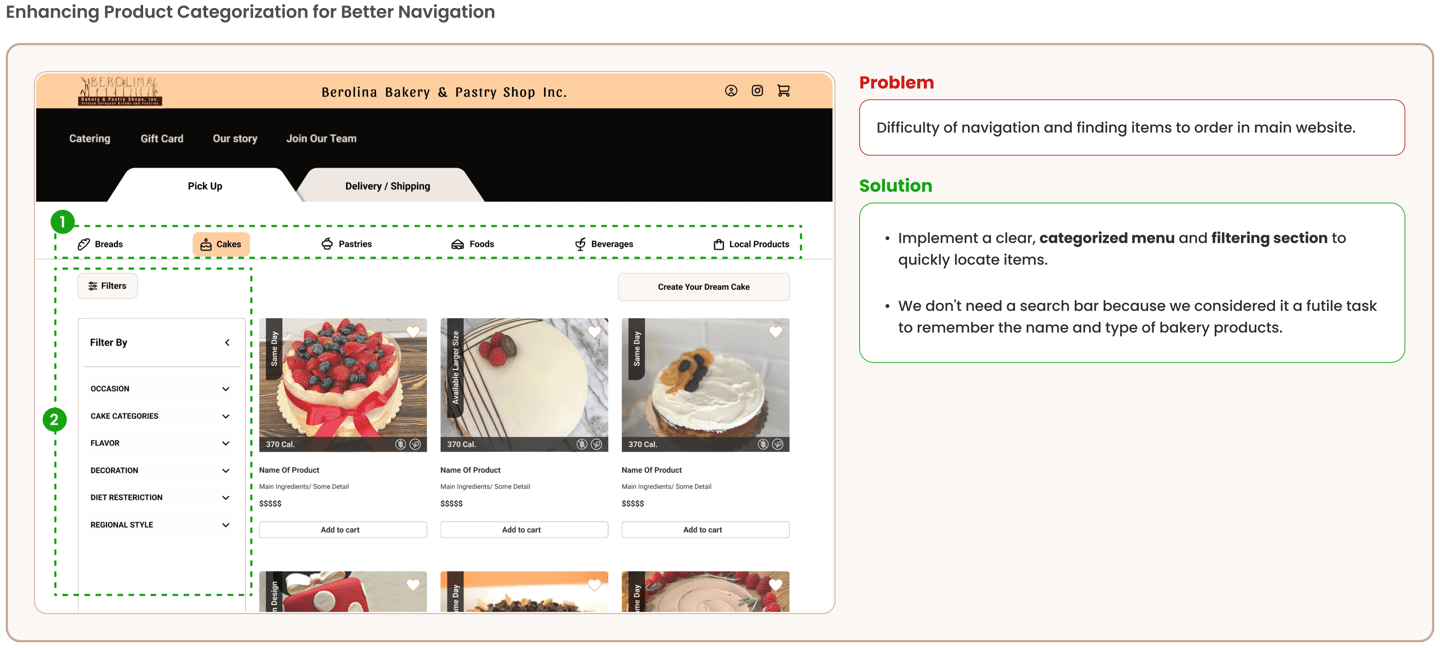This screenshot has height=648, width=1440.
Task: Open the Instagram icon in header
Action: (x=757, y=91)
